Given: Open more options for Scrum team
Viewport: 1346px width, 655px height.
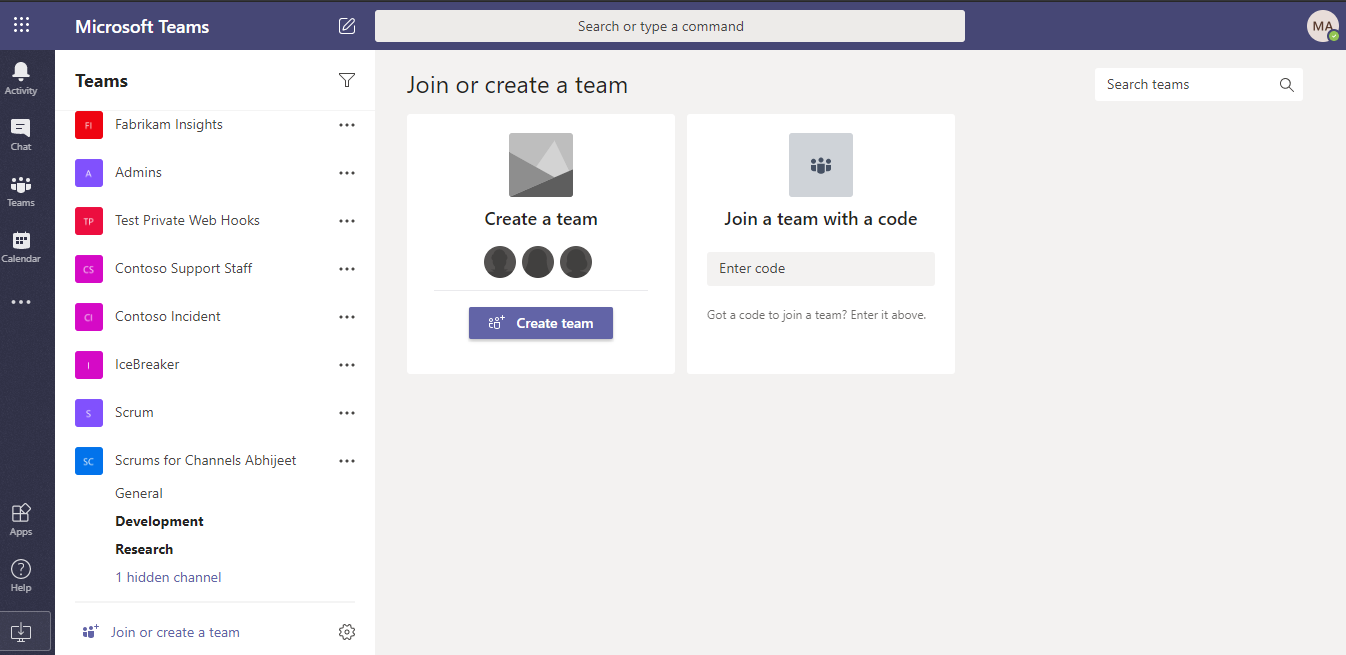Looking at the screenshot, I should tap(347, 413).
